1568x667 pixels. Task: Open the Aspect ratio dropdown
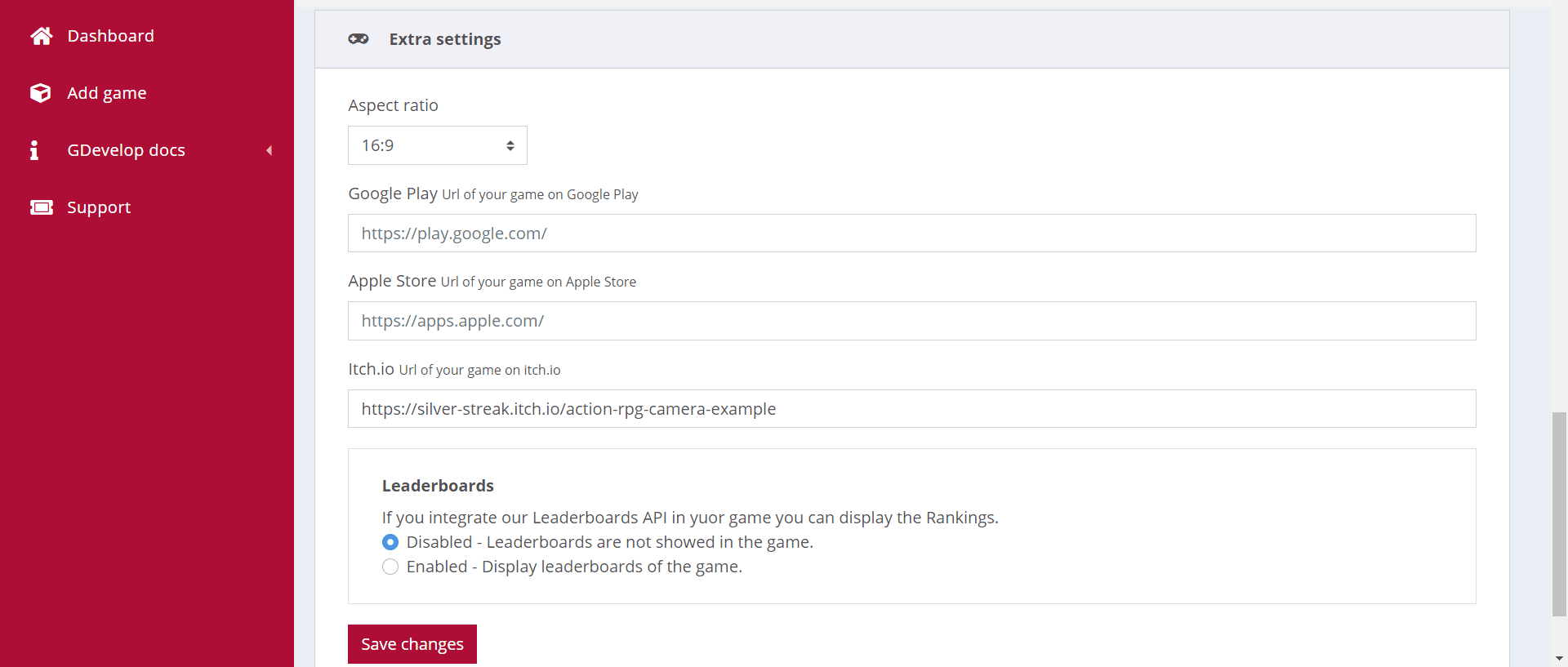(x=437, y=145)
